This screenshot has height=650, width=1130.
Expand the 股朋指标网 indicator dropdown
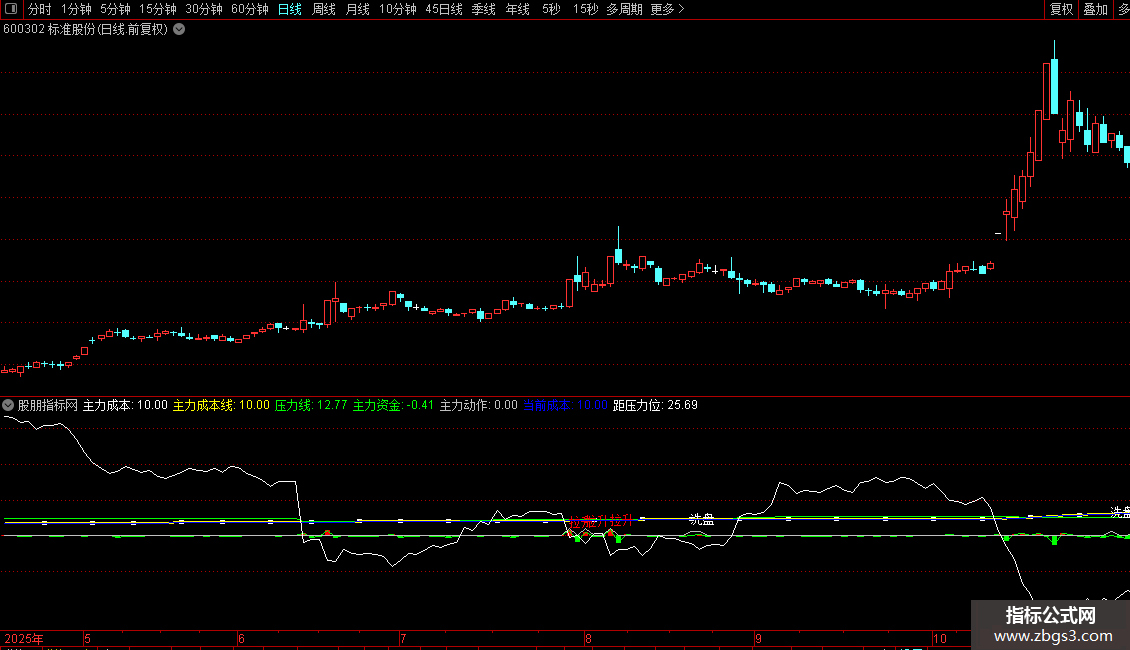point(9,405)
